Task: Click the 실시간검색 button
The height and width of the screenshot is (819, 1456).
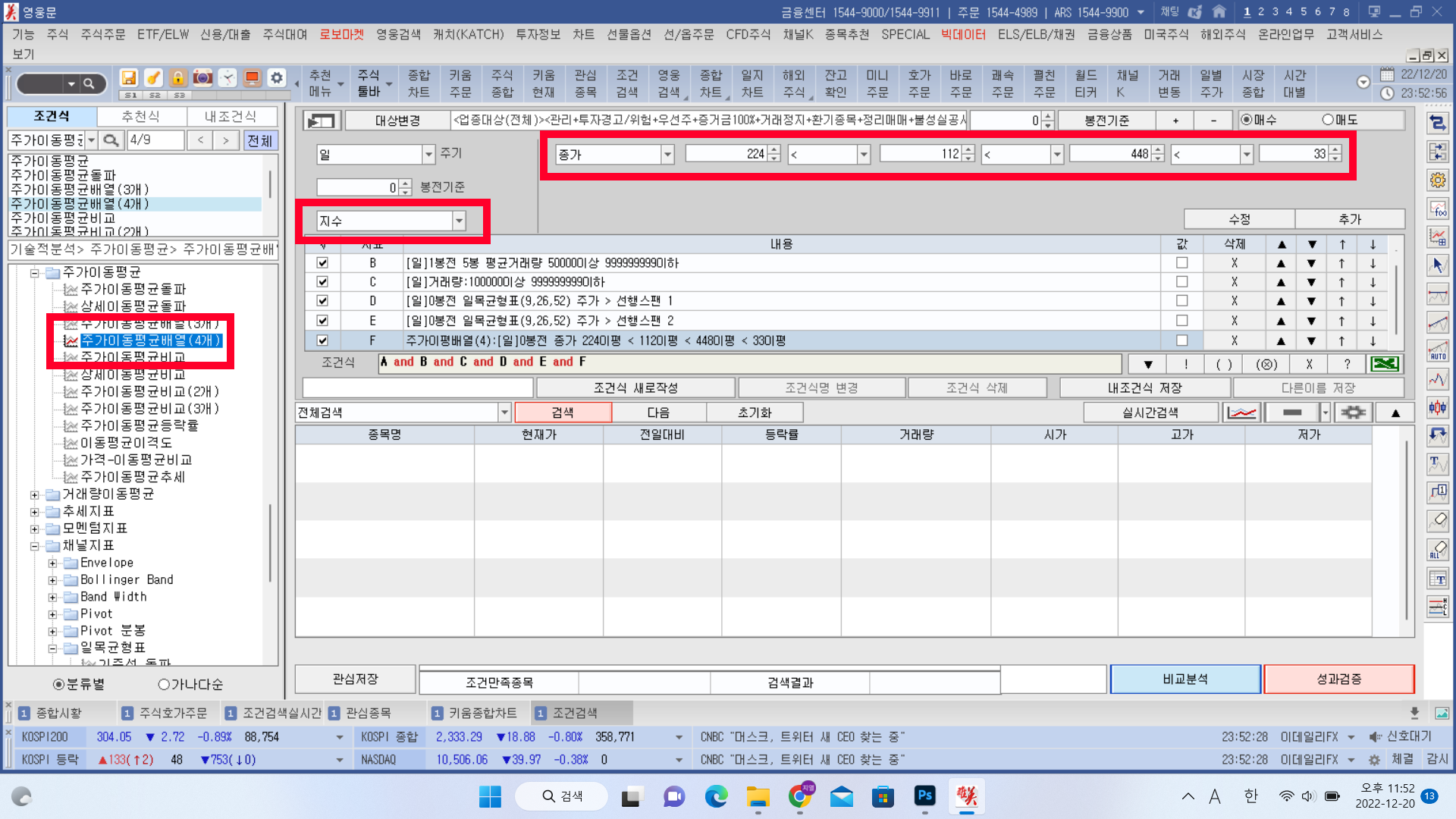Action: [x=1150, y=413]
